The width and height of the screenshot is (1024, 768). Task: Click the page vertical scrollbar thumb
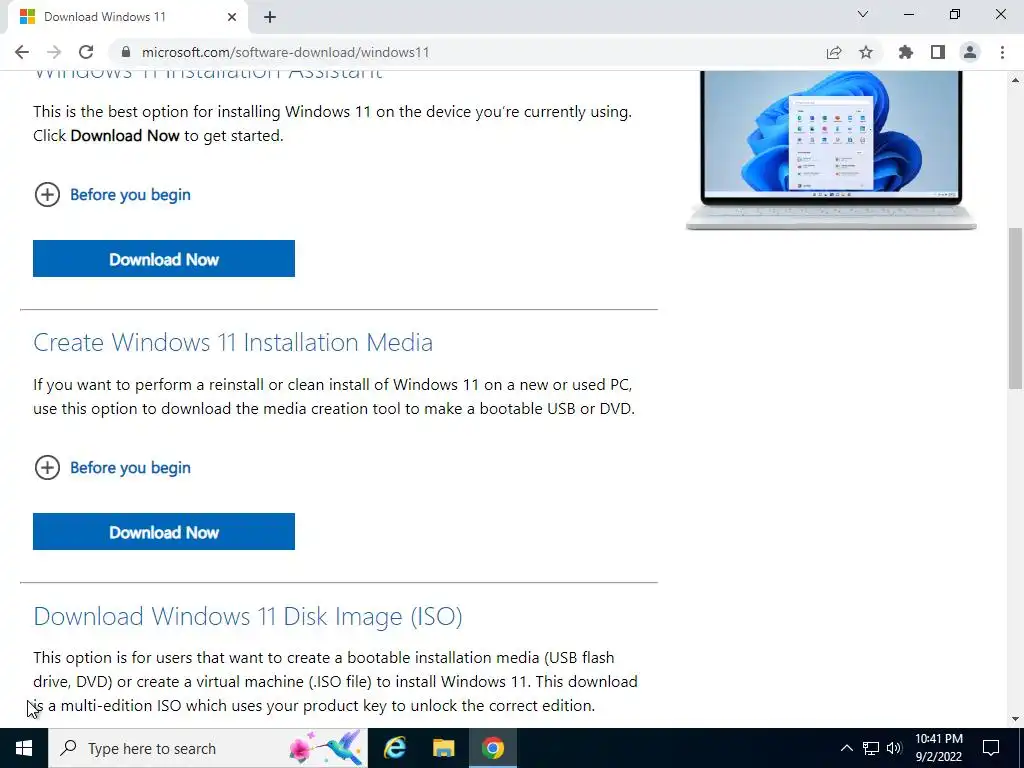tap(1016, 308)
